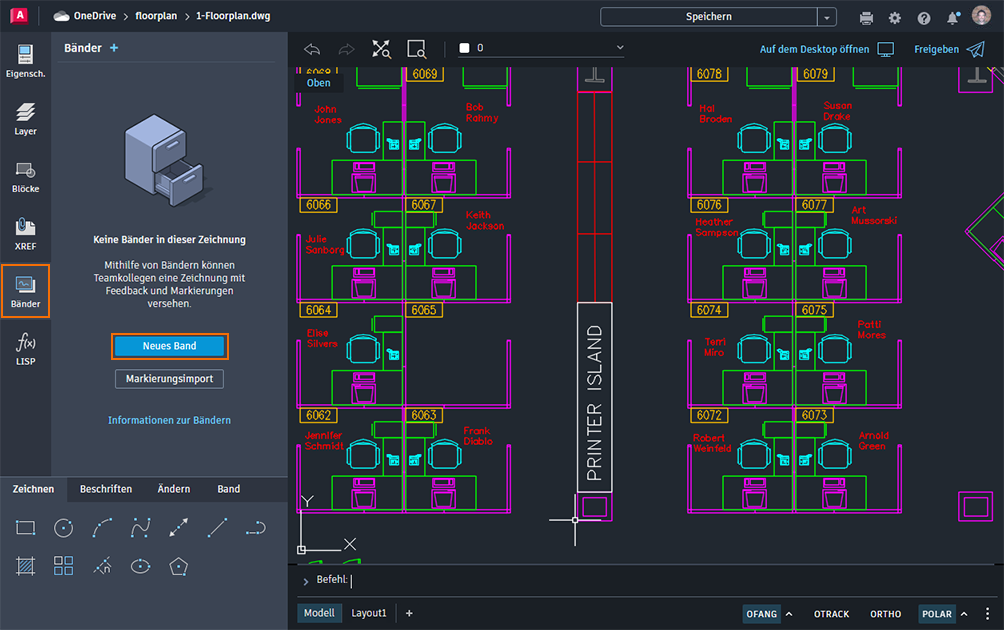Expand command line history chevron

click(305, 581)
